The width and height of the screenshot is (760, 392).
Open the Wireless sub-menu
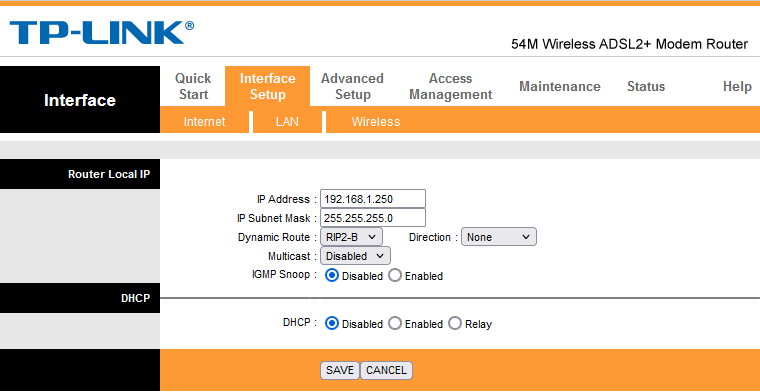[x=376, y=122]
